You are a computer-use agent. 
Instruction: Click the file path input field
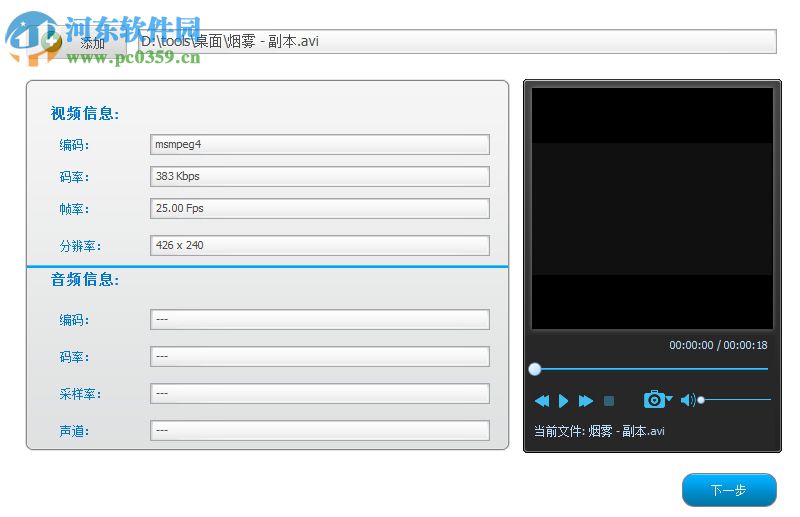pyautogui.click(x=457, y=41)
